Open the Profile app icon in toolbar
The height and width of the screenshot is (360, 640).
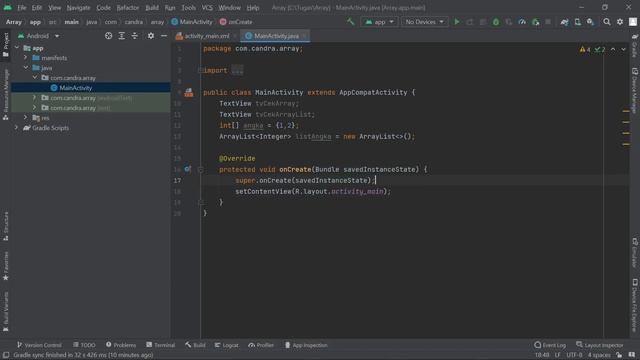click(522, 22)
